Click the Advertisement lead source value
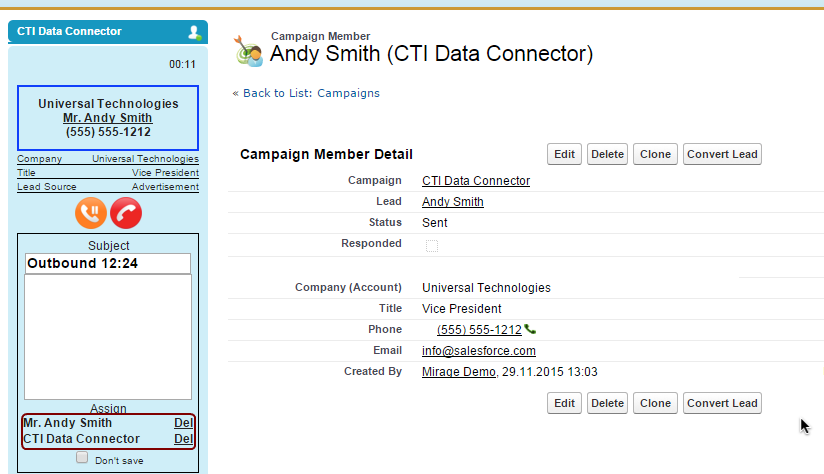 pos(165,187)
